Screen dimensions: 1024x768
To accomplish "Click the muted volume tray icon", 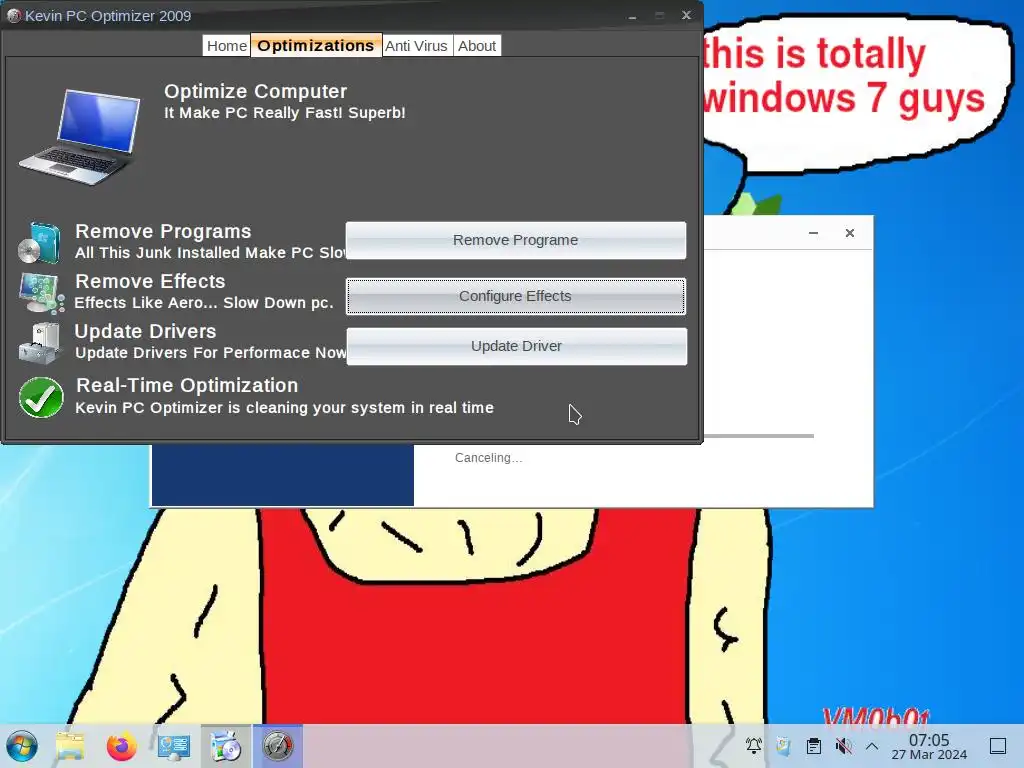I will [843, 746].
